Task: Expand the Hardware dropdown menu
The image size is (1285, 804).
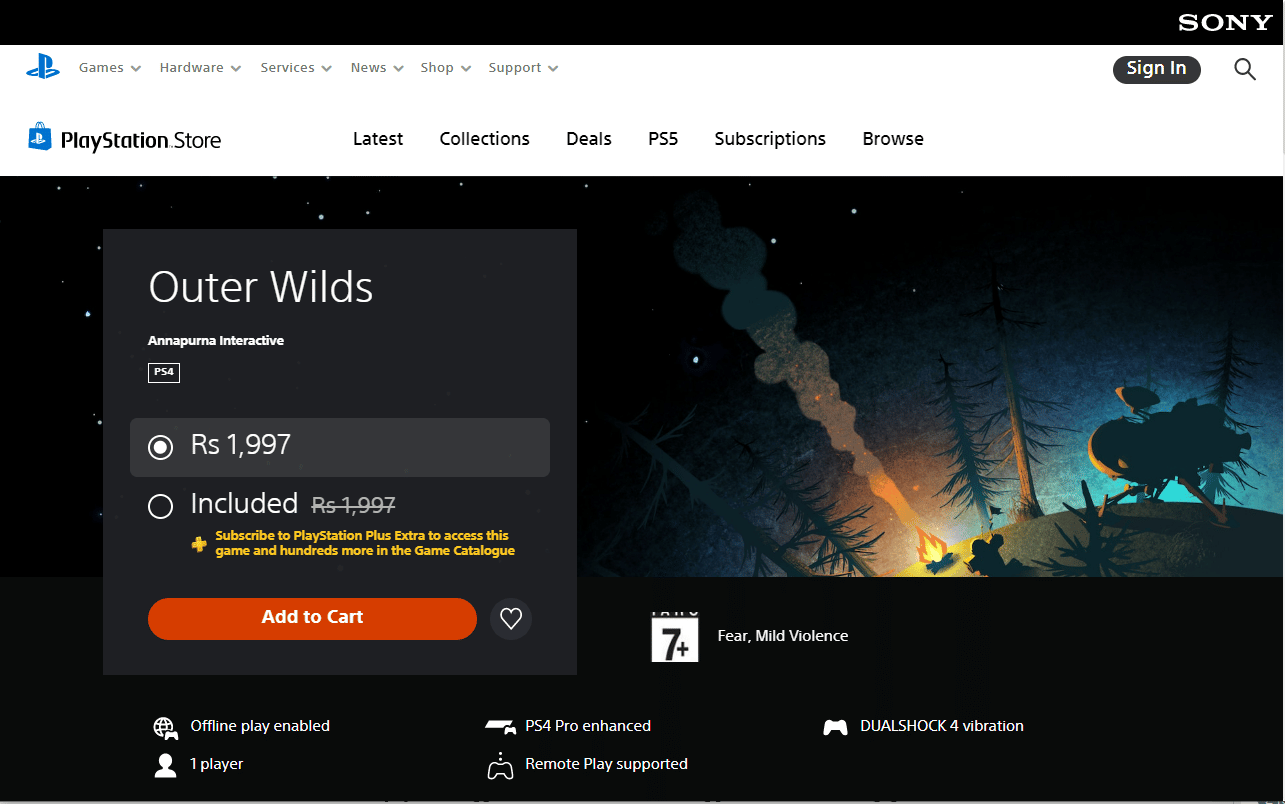Action: point(200,68)
